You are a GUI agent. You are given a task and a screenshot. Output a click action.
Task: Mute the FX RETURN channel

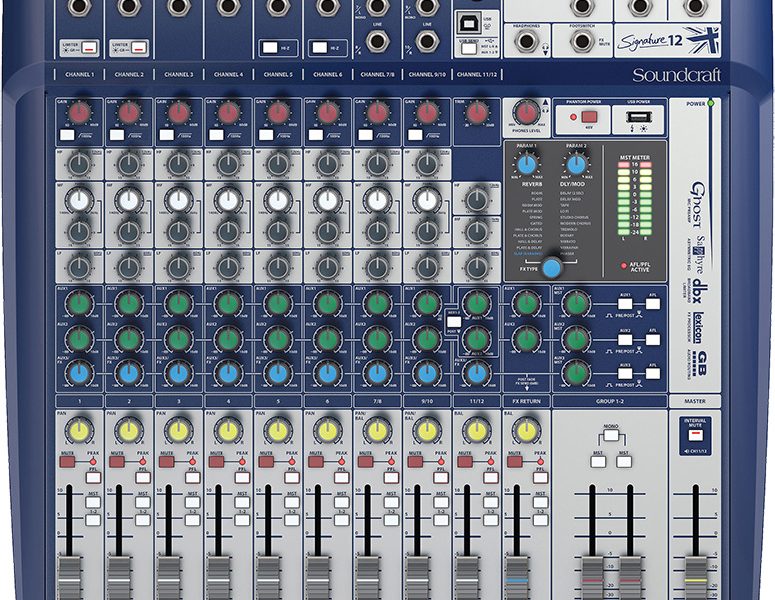click(x=514, y=462)
